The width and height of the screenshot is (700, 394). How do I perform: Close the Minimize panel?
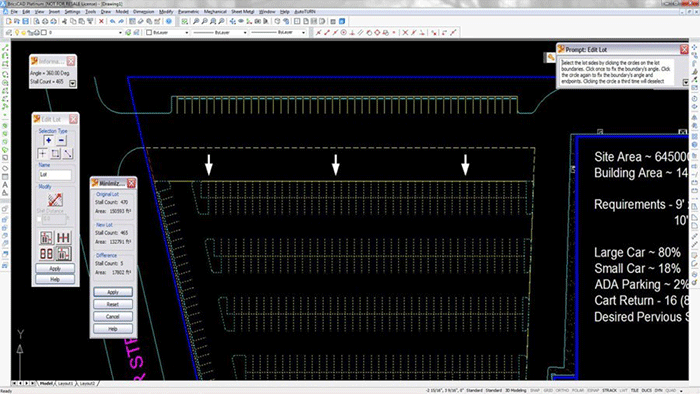[x=131, y=183]
